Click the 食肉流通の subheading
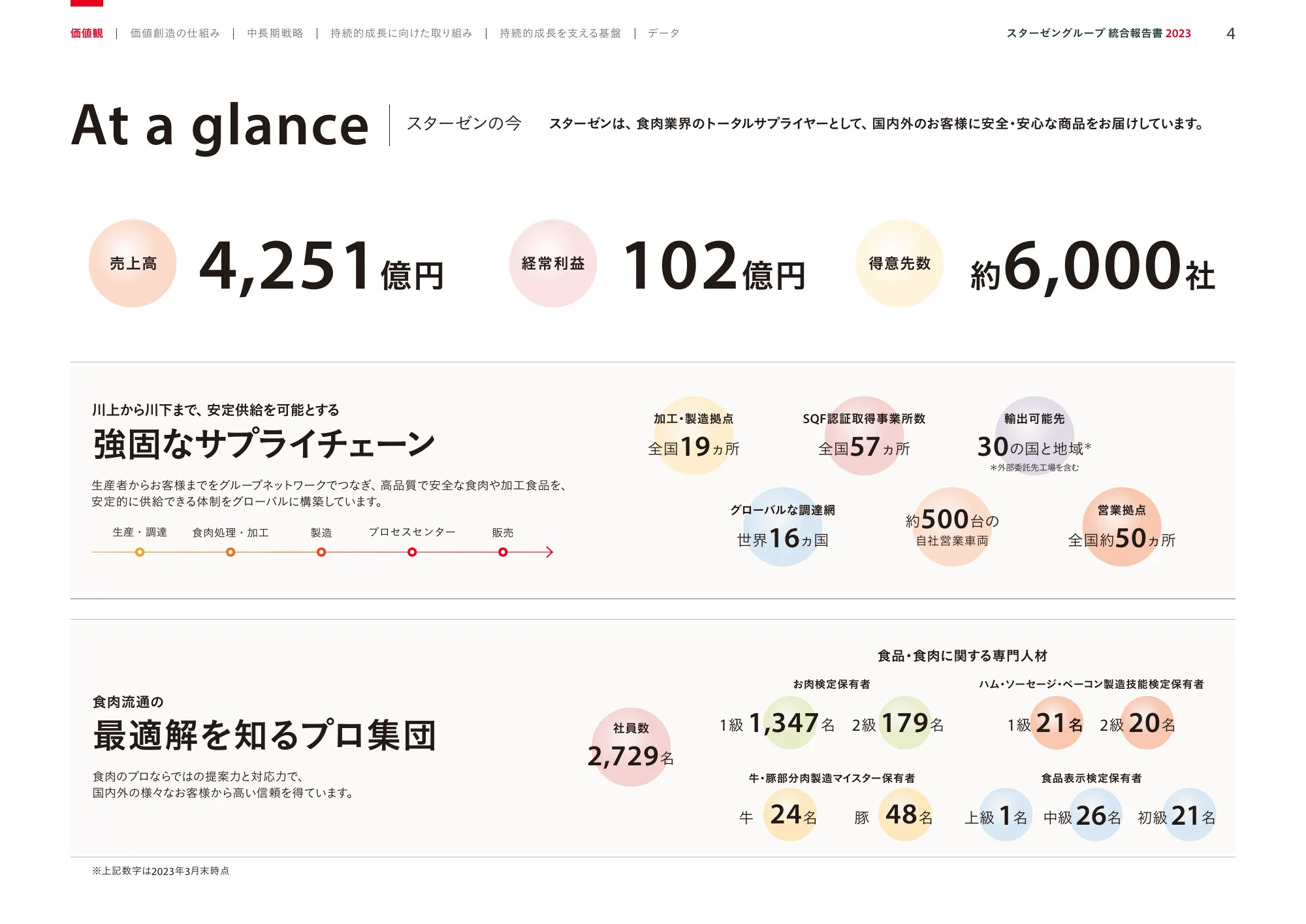Screen dimensions: 1306x924 pyautogui.click(x=128, y=702)
